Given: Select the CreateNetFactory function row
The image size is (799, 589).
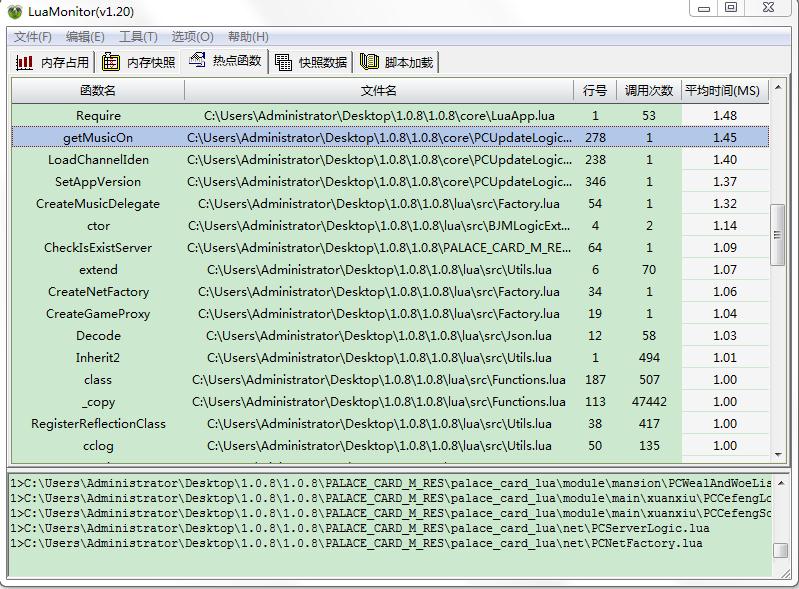Looking at the screenshot, I should coord(98,292).
